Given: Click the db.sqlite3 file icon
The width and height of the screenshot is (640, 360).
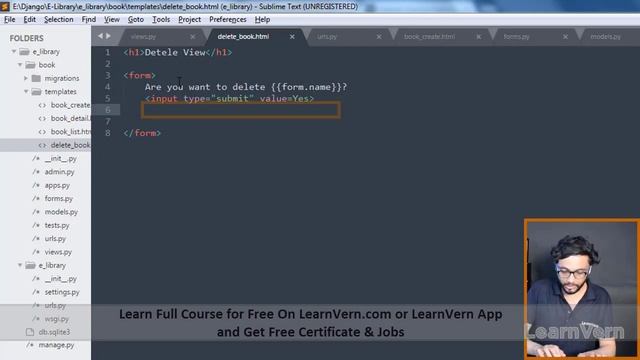Looking at the screenshot, I should coord(30,332).
